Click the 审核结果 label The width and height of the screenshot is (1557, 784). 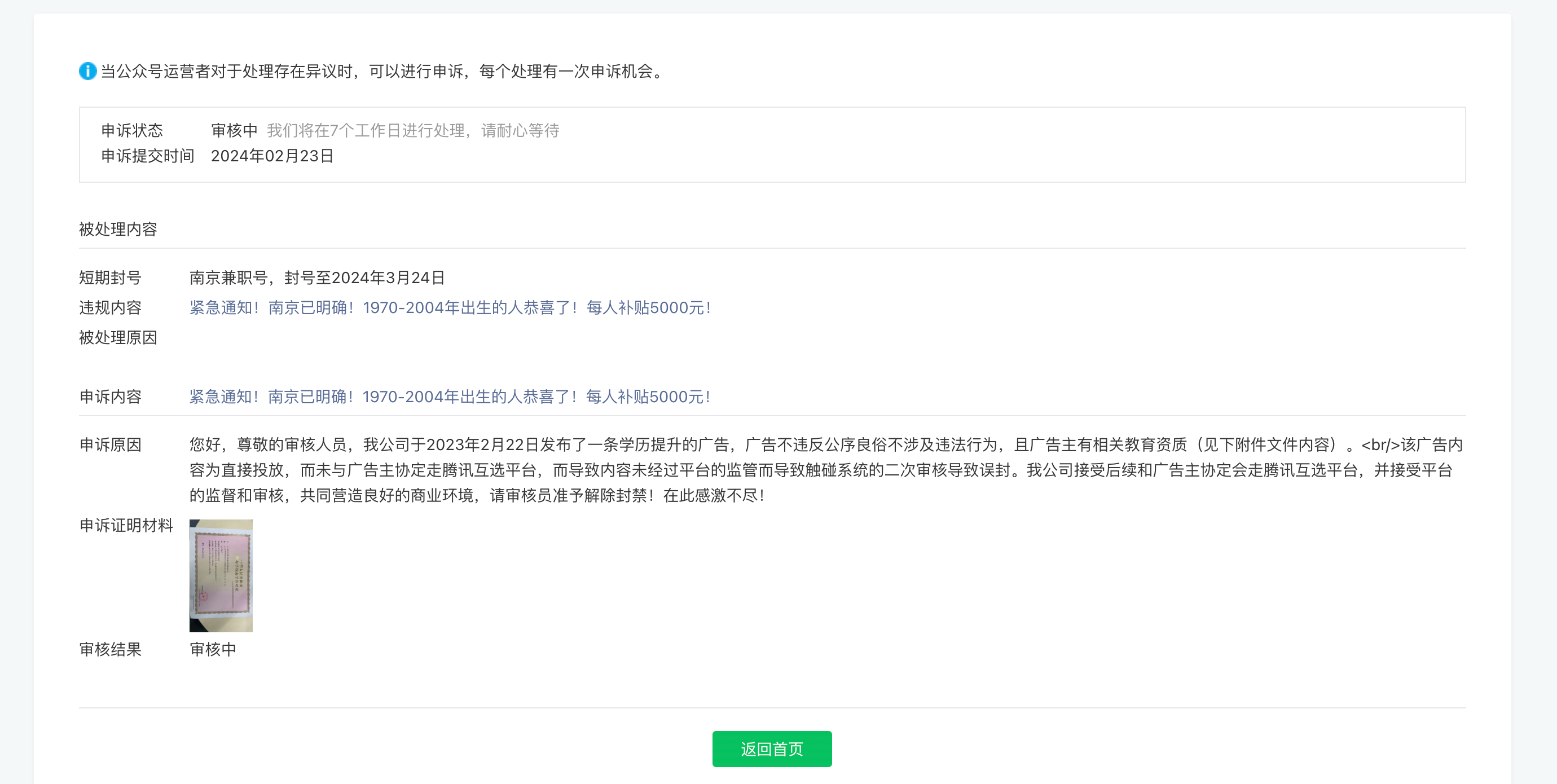click(x=110, y=649)
